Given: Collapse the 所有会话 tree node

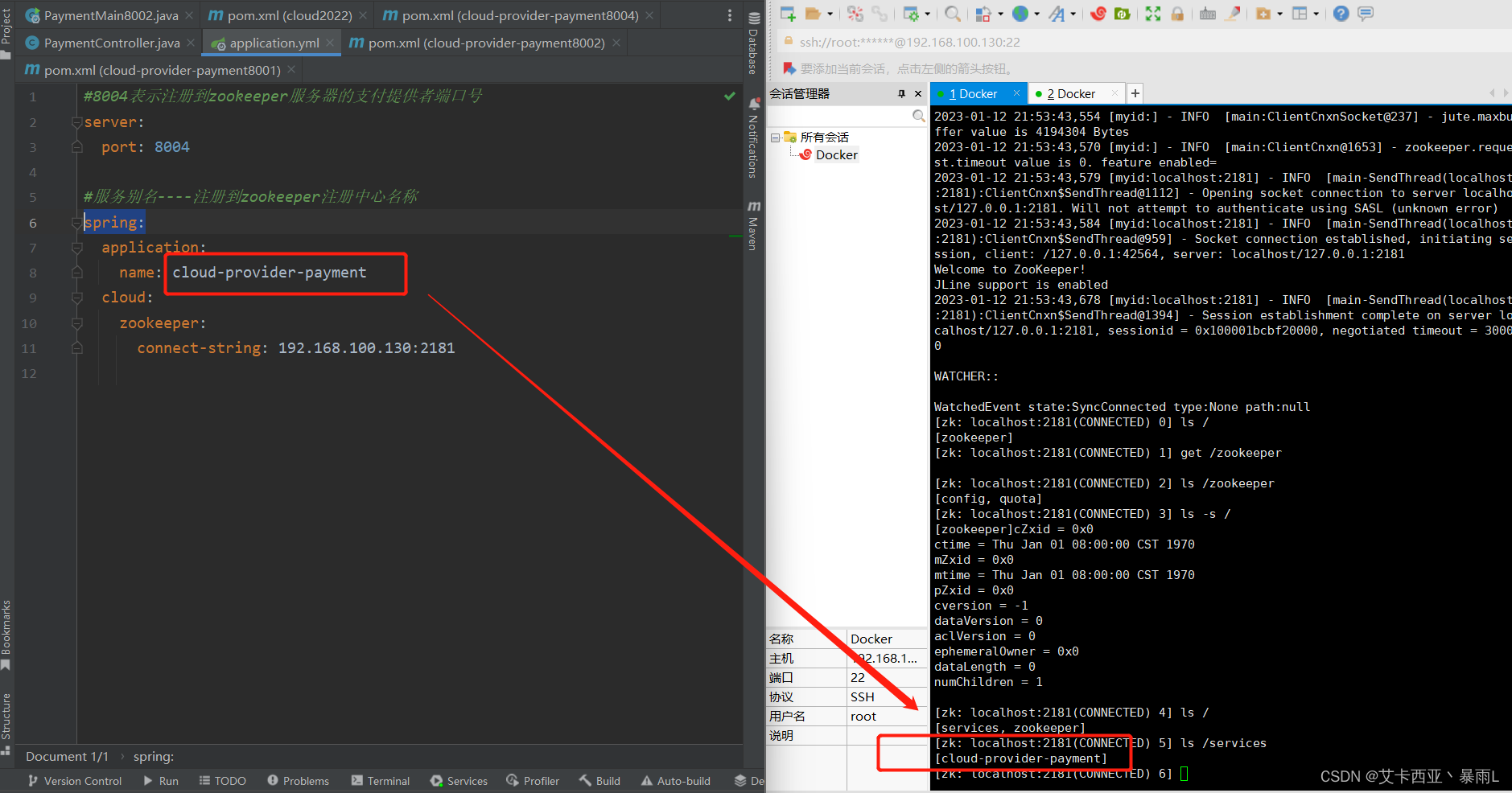Looking at the screenshot, I should click(775, 138).
